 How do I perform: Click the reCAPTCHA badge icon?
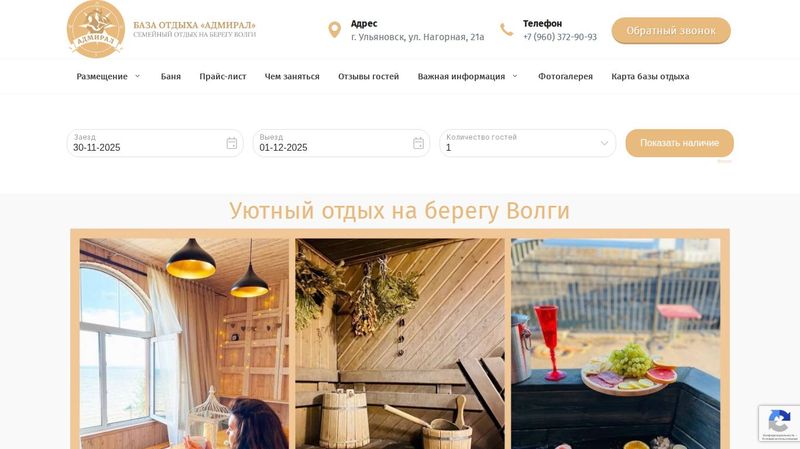pos(779,423)
